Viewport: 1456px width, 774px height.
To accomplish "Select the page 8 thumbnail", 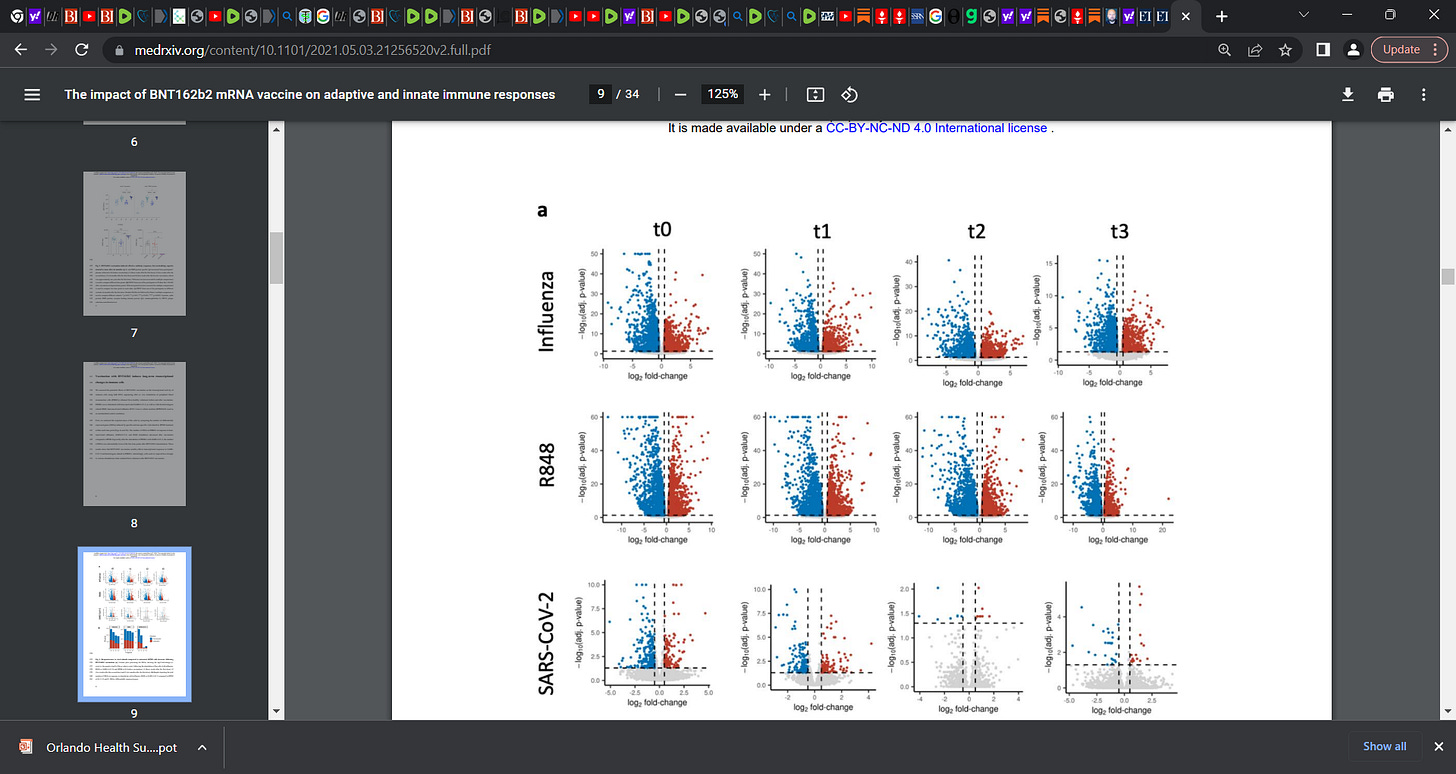I will (x=134, y=434).
